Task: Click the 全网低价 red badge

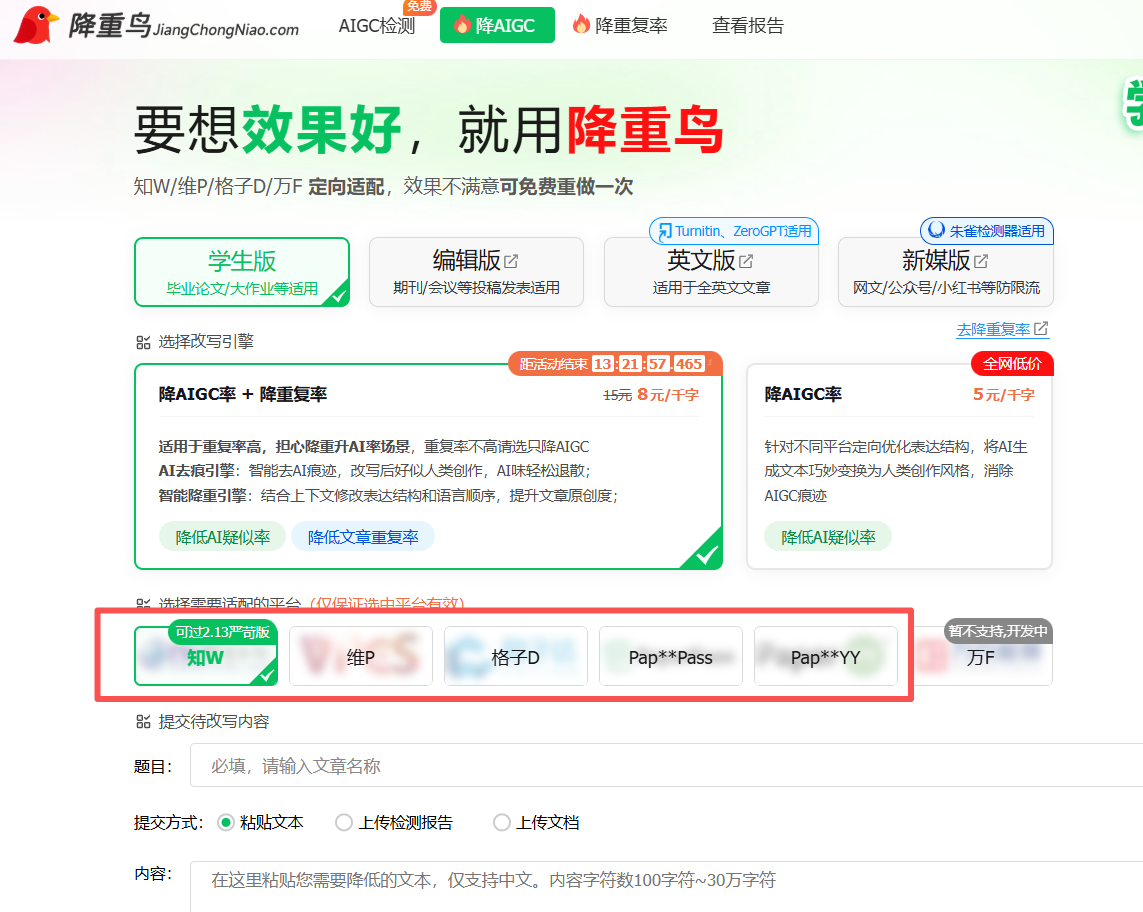Action: click(1013, 363)
